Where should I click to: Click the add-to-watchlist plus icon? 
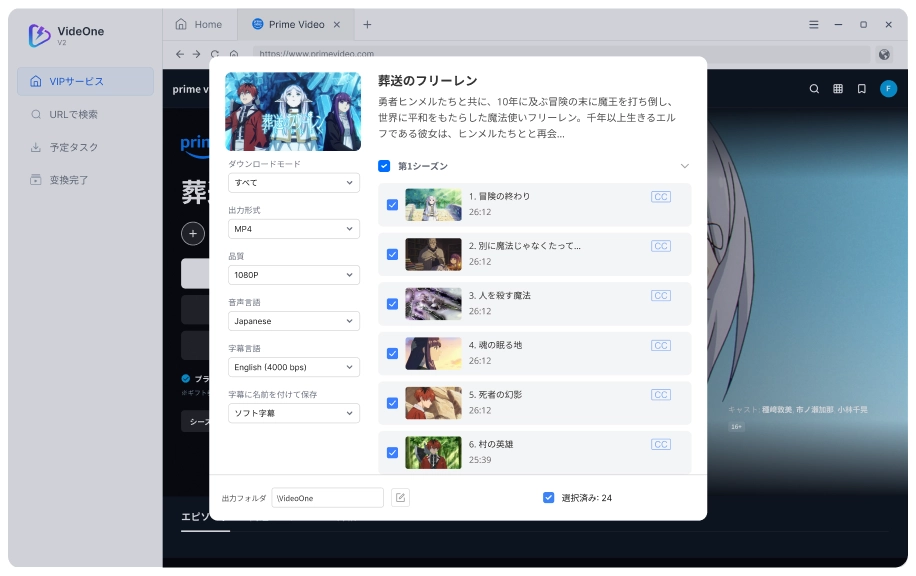point(193,234)
